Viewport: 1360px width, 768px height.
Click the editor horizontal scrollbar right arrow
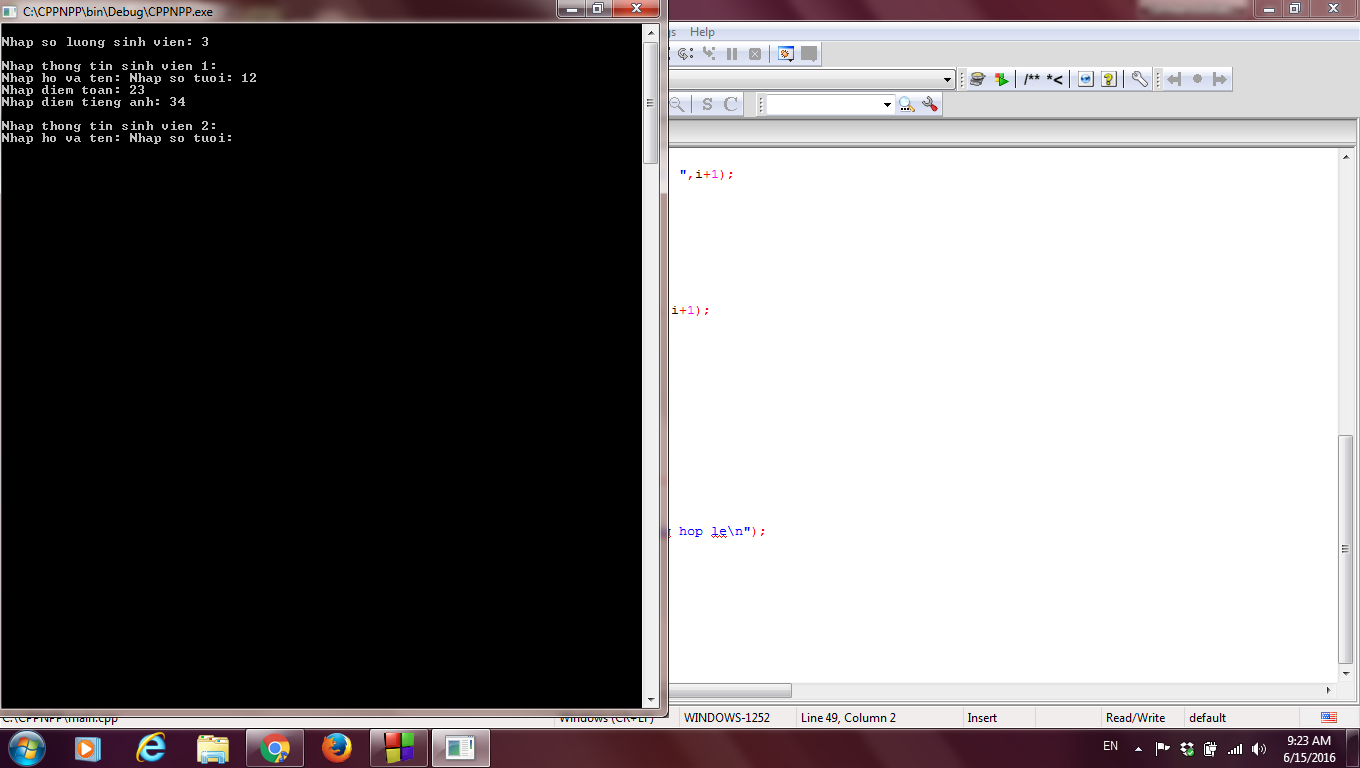point(1329,690)
